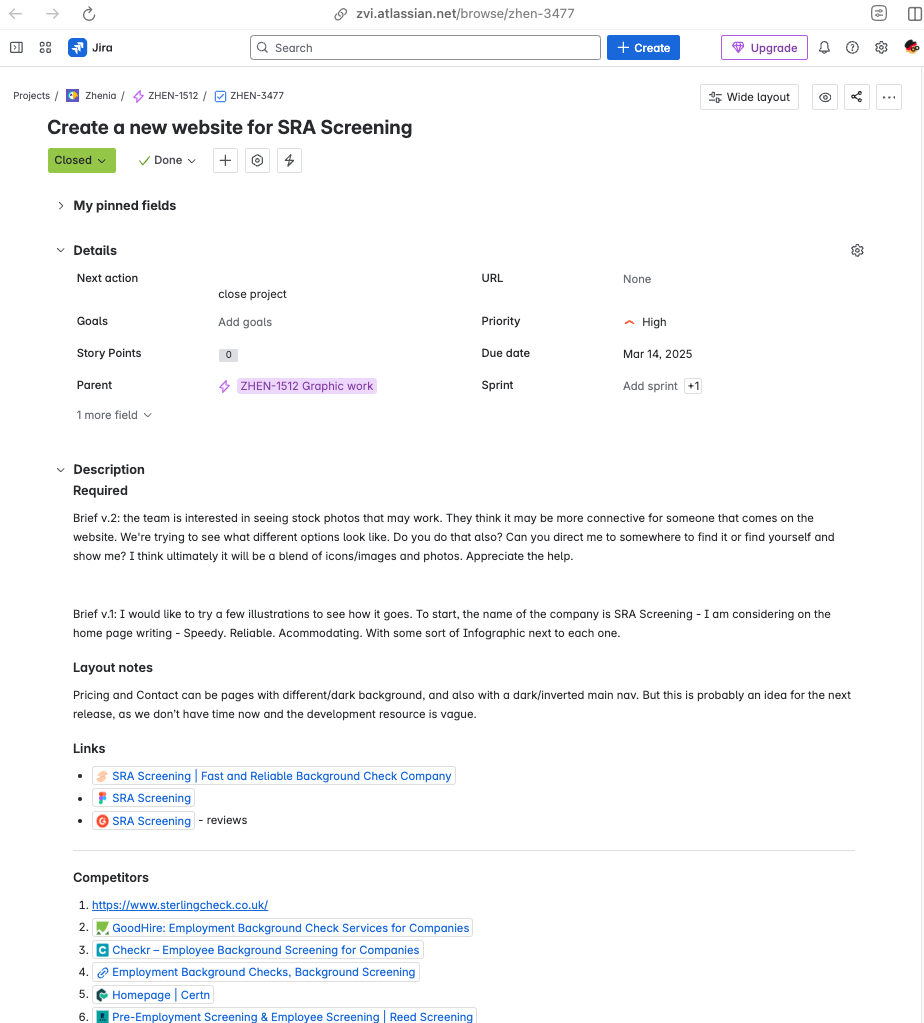
Task: Open the user profile avatar
Action: 912,47
